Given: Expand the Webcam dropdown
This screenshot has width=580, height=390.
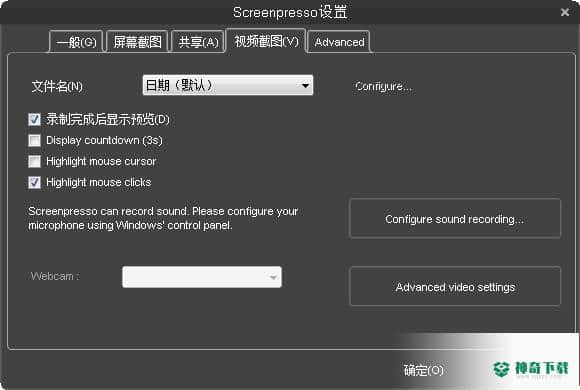Looking at the screenshot, I should click(x=202, y=277).
